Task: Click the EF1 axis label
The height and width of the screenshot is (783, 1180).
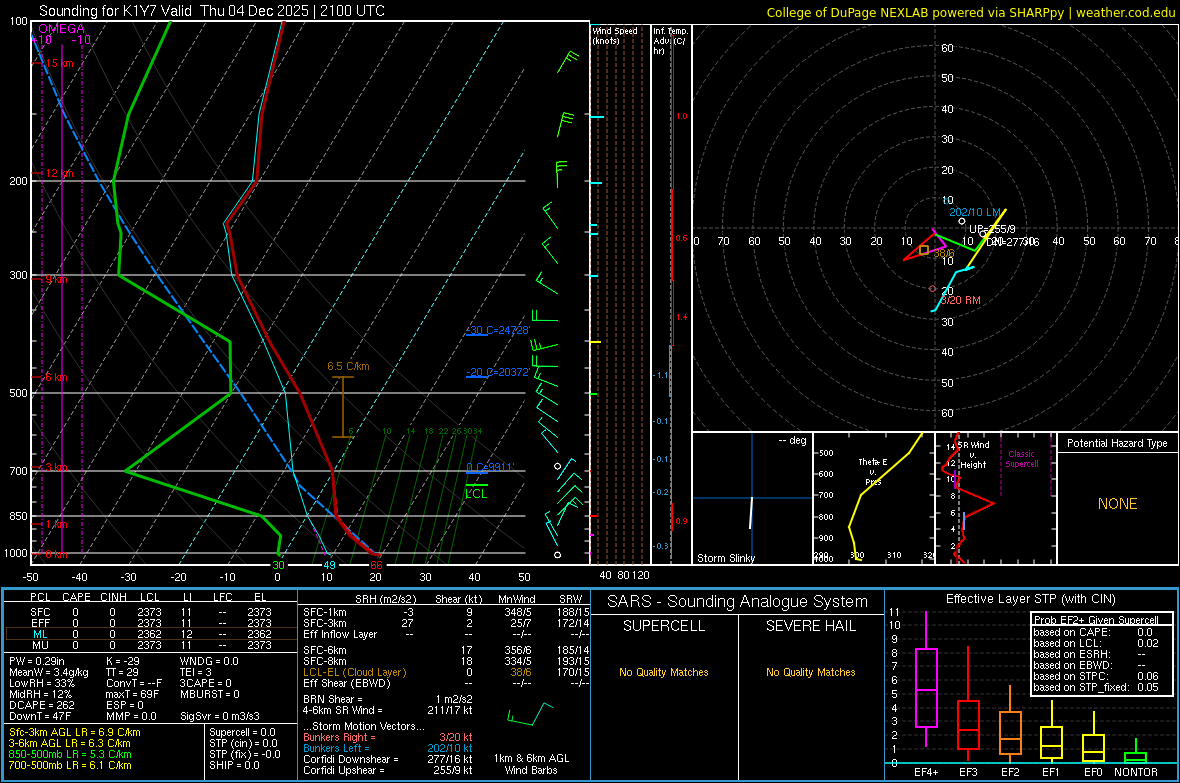Action: [1051, 772]
